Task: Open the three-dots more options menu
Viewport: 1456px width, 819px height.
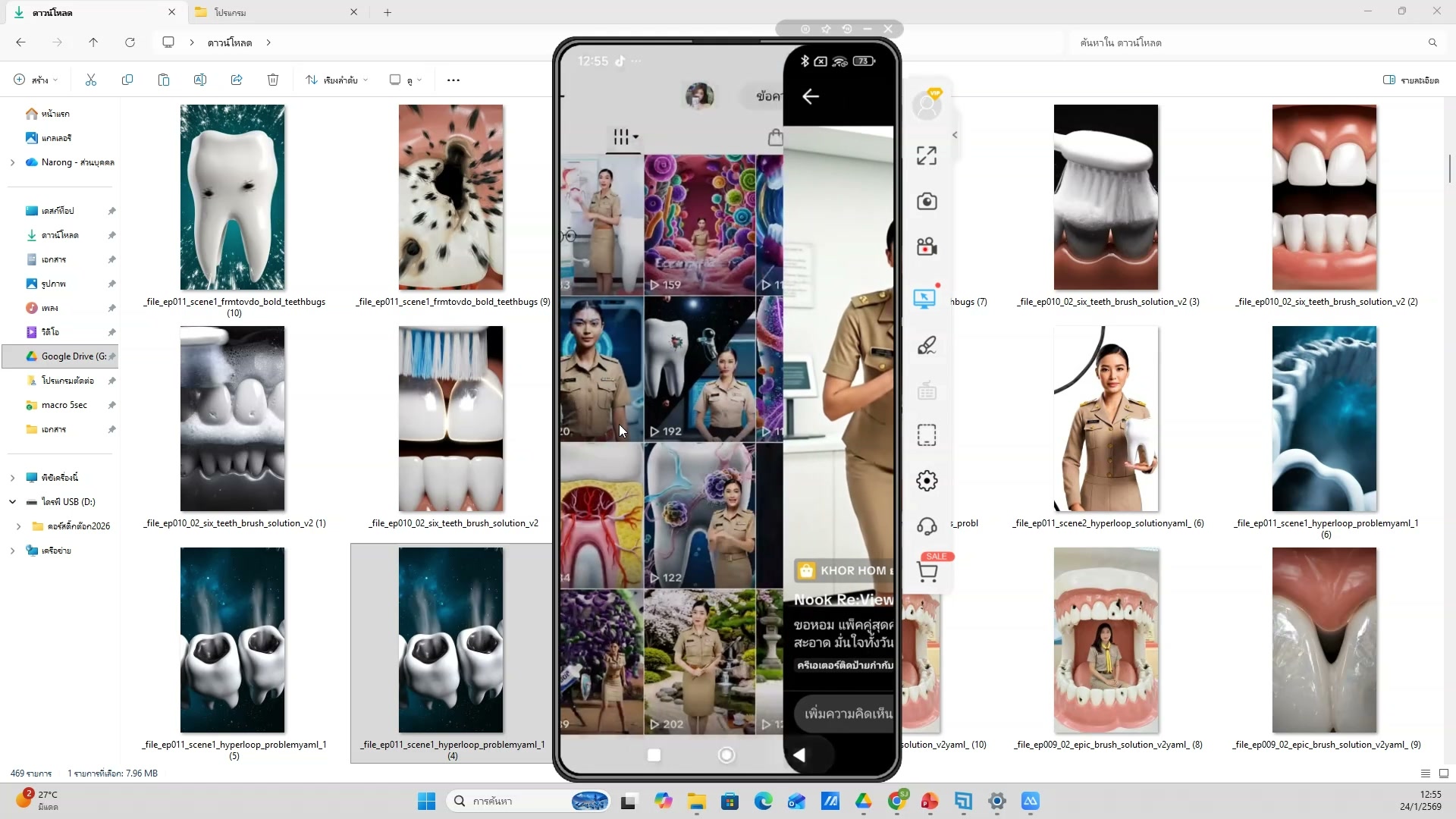Action: (453, 80)
